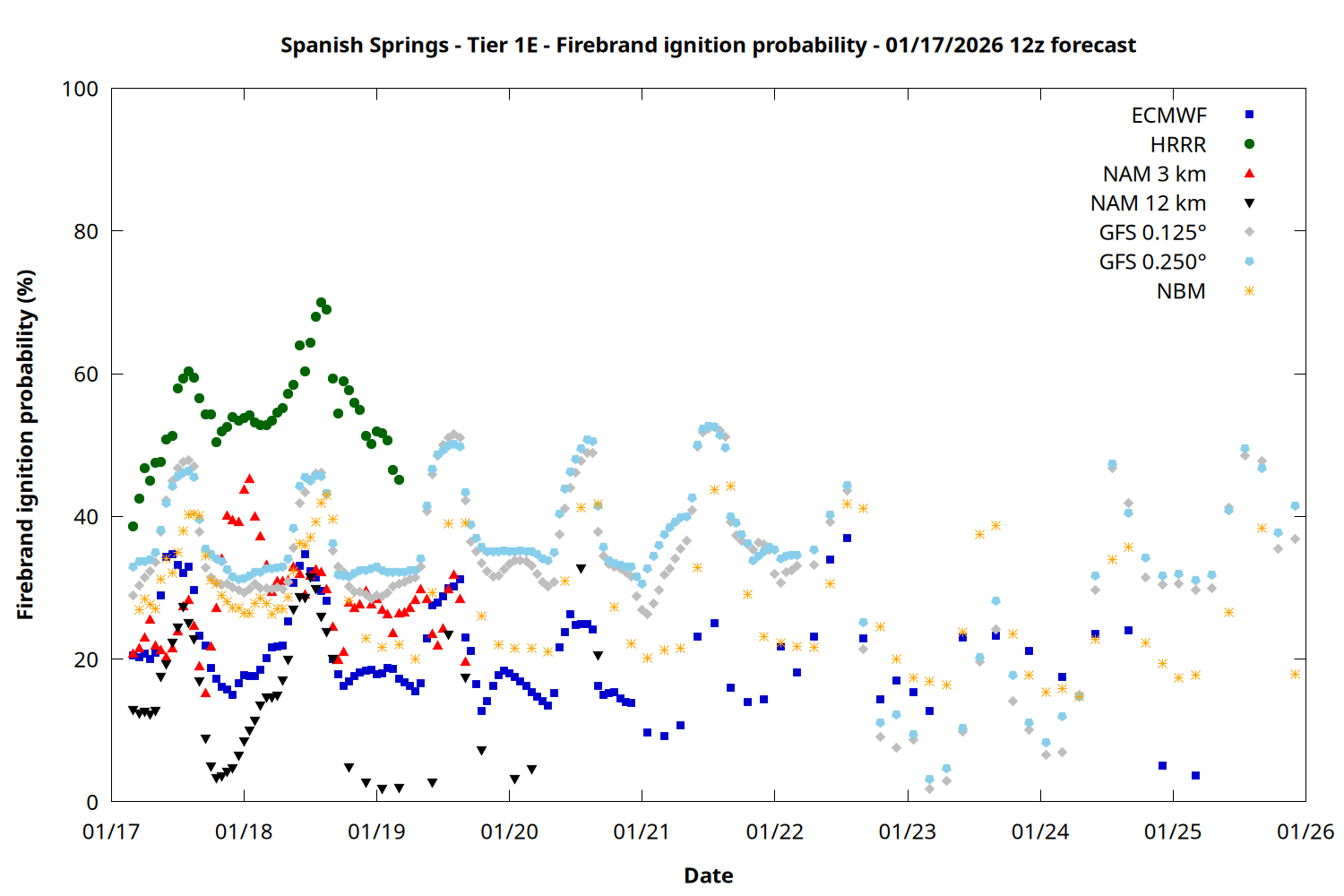The height and width of the screenshot is (896, 1344).
Task: Click the 'Date' x-axis title
Action: click(x=708, y=875)
